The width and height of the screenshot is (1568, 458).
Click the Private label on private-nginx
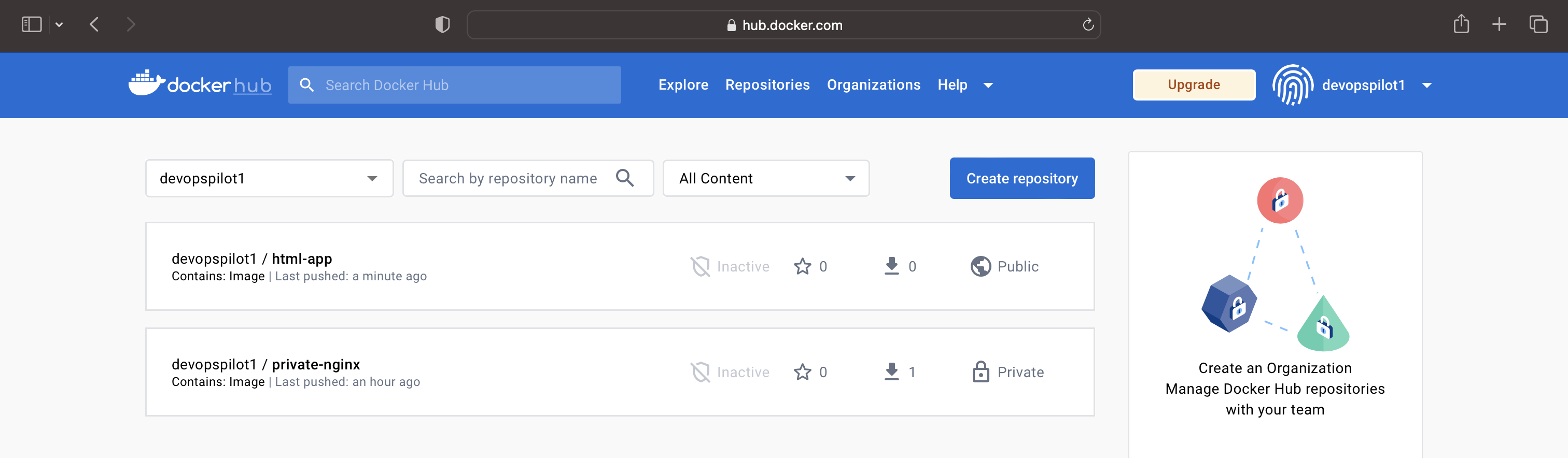(1020, 372)
